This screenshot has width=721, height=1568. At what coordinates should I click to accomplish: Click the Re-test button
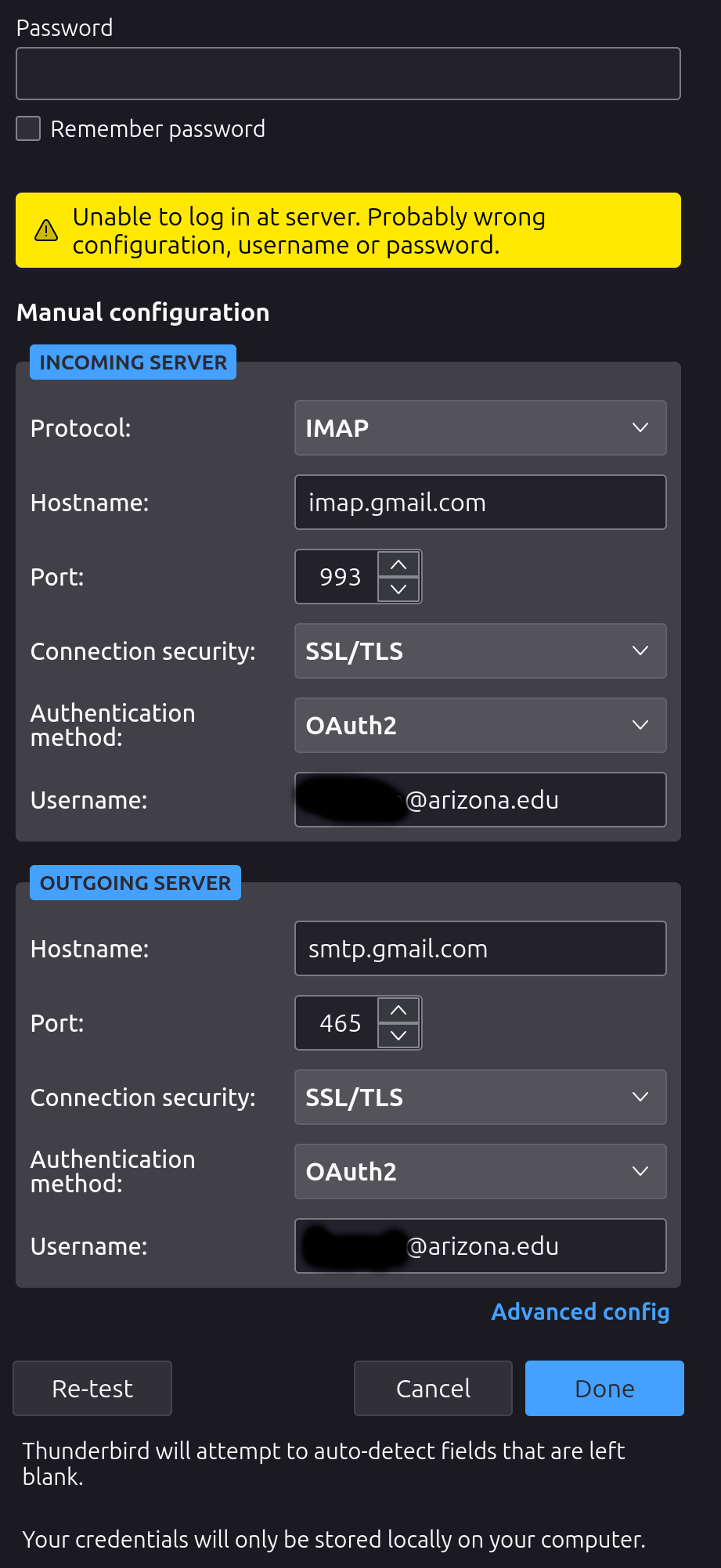pyautogui.click(x=92, y=1388)
